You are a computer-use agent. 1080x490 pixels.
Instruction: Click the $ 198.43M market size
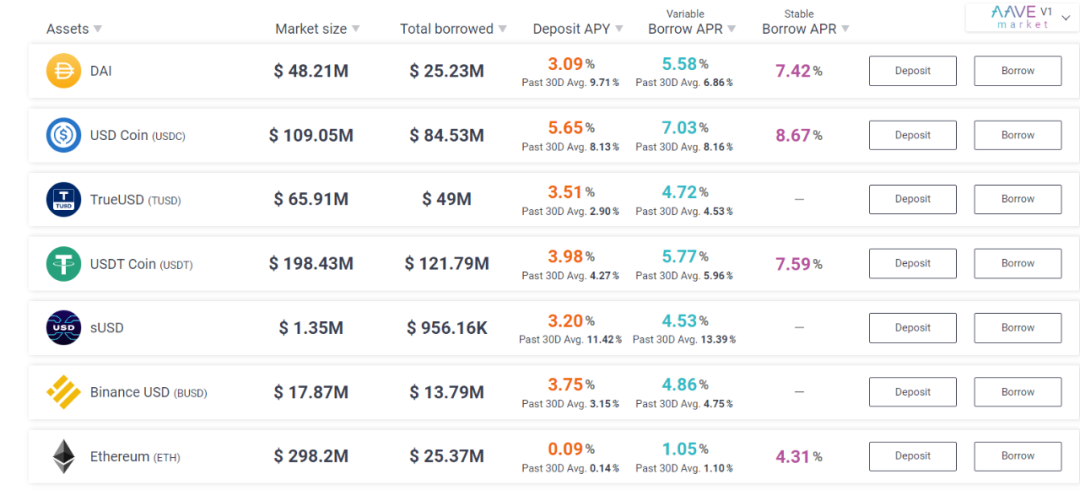tap(311, 263)
